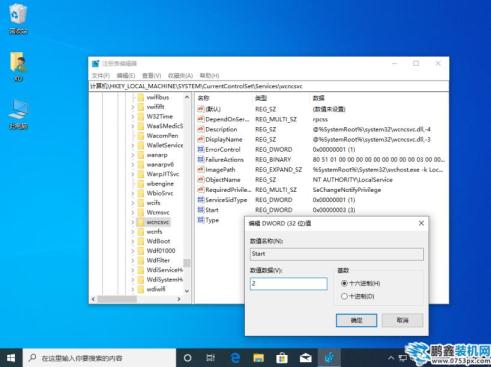Click the Cortana circle icon
The image size is (491, 367).
(188, 358)
